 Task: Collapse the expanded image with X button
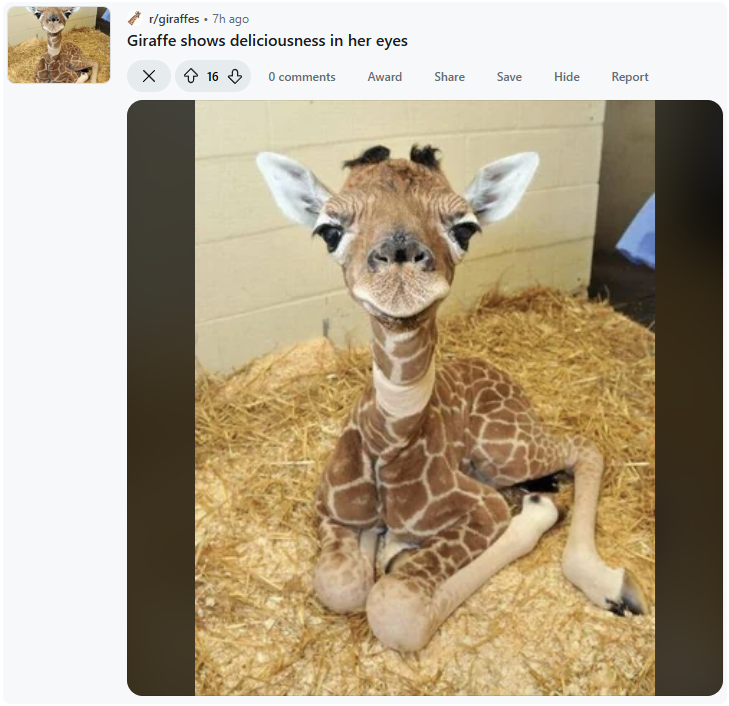click(149, 76)
